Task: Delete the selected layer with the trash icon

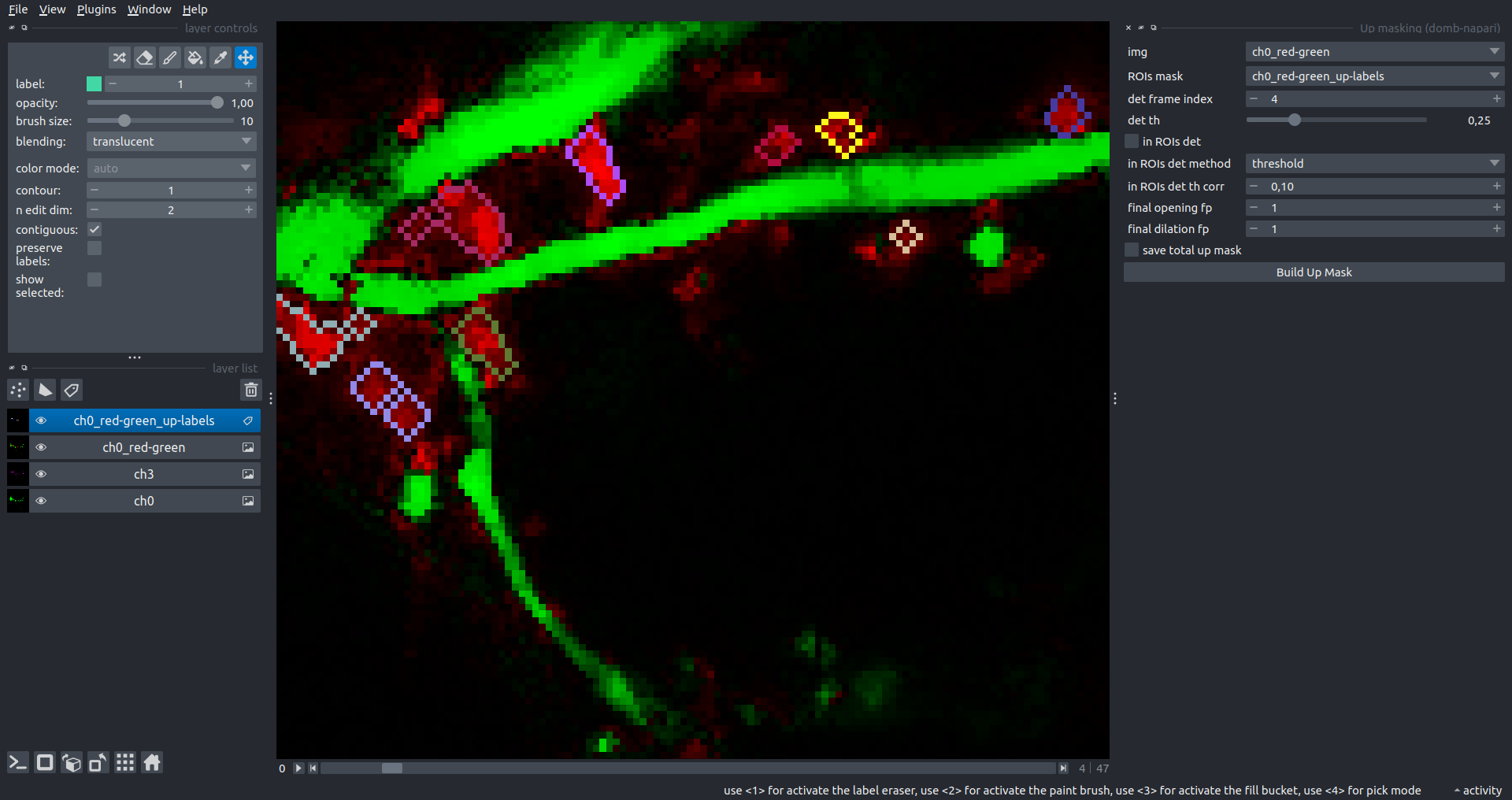Action: point(250,390)
